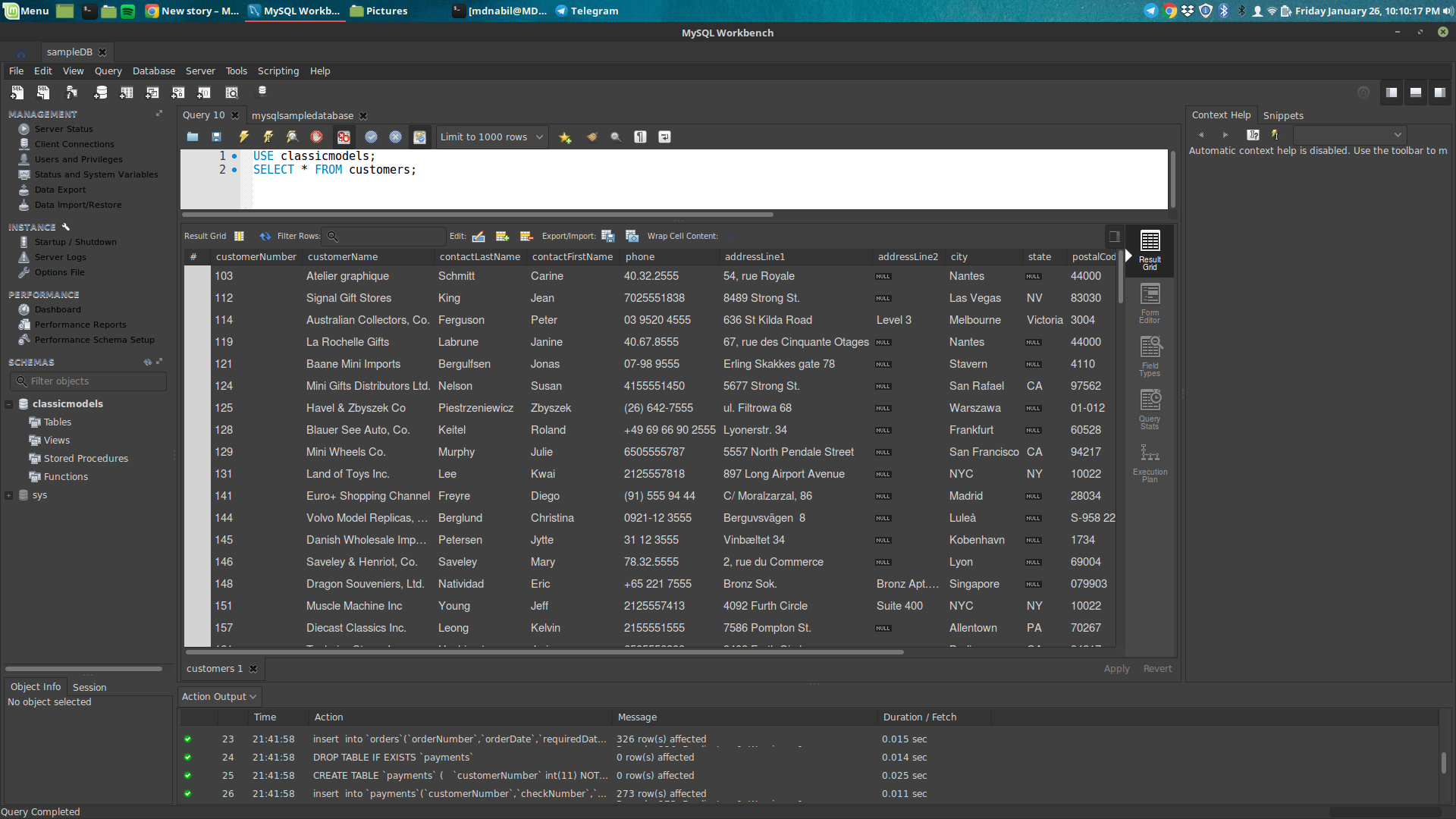The image size is (1456, 819).
Task: Search table data toolbar icon
Action: [232, 93]
